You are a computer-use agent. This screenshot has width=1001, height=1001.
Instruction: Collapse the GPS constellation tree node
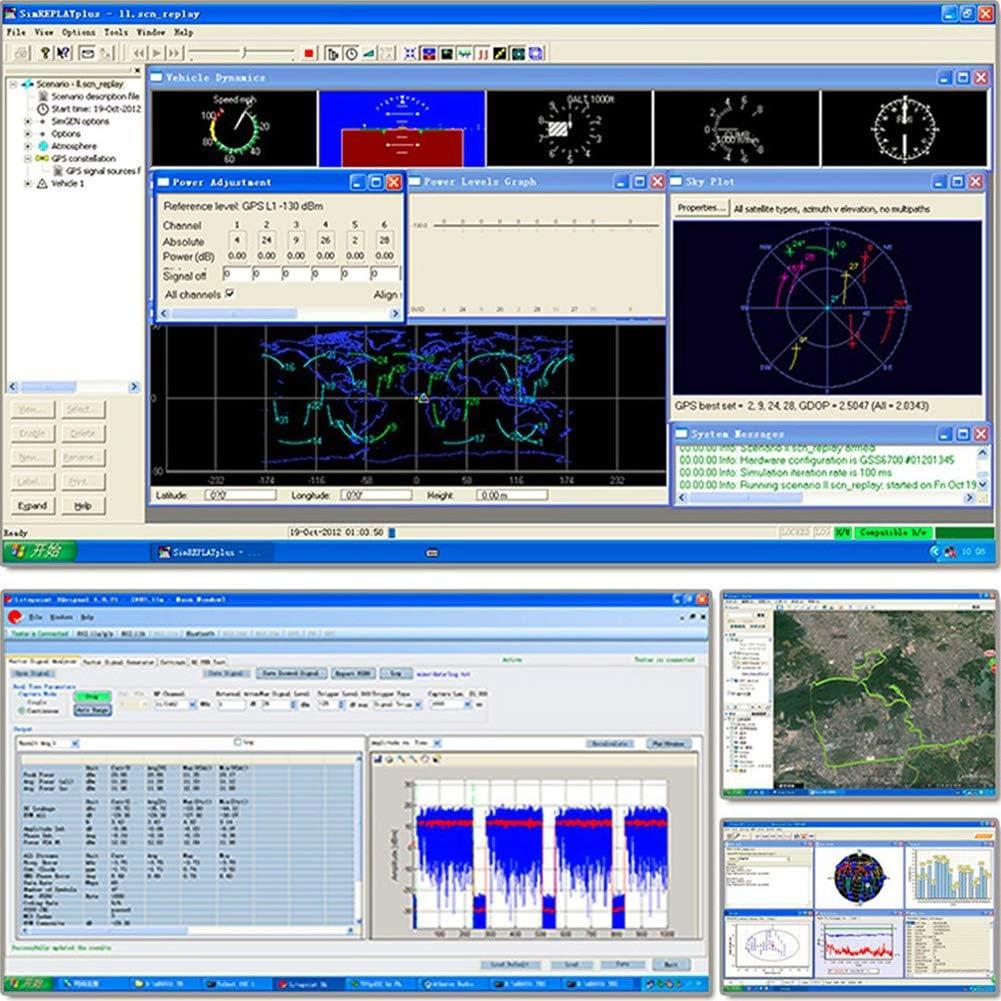click(28, 159)
